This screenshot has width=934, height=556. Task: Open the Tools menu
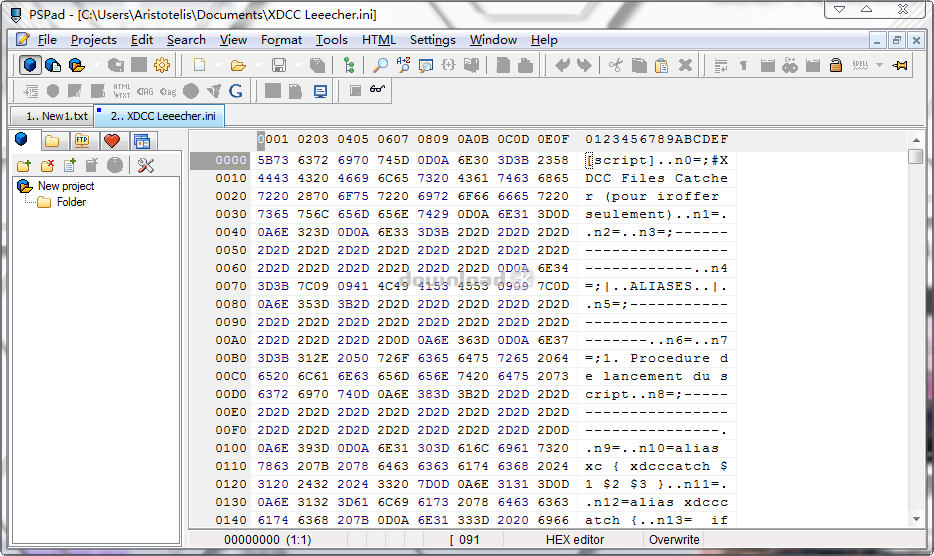(331, 40)
